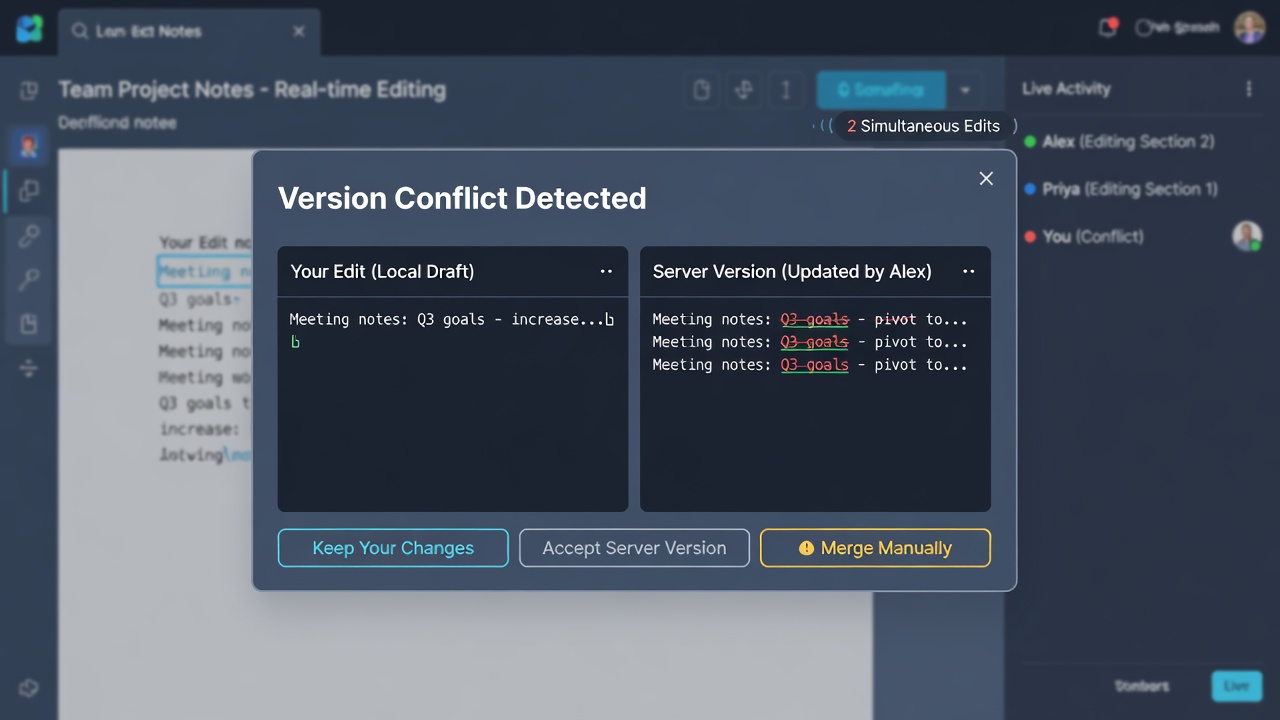1280x720 pixels.
Task: Click the user avatar in left sidebar
Action: 29,146
